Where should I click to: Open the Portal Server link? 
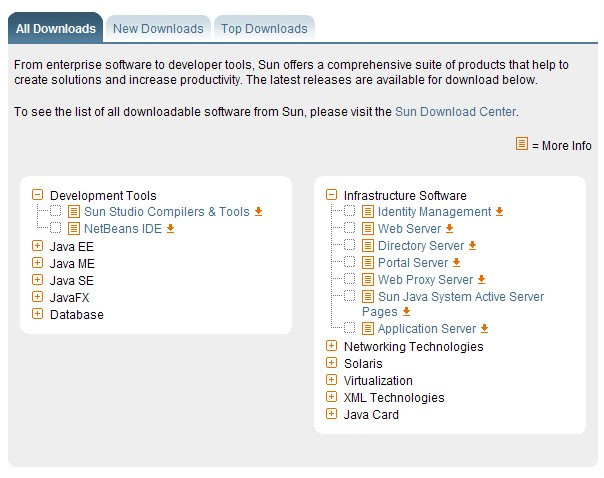pyautogui.click(x=413, y=262)
